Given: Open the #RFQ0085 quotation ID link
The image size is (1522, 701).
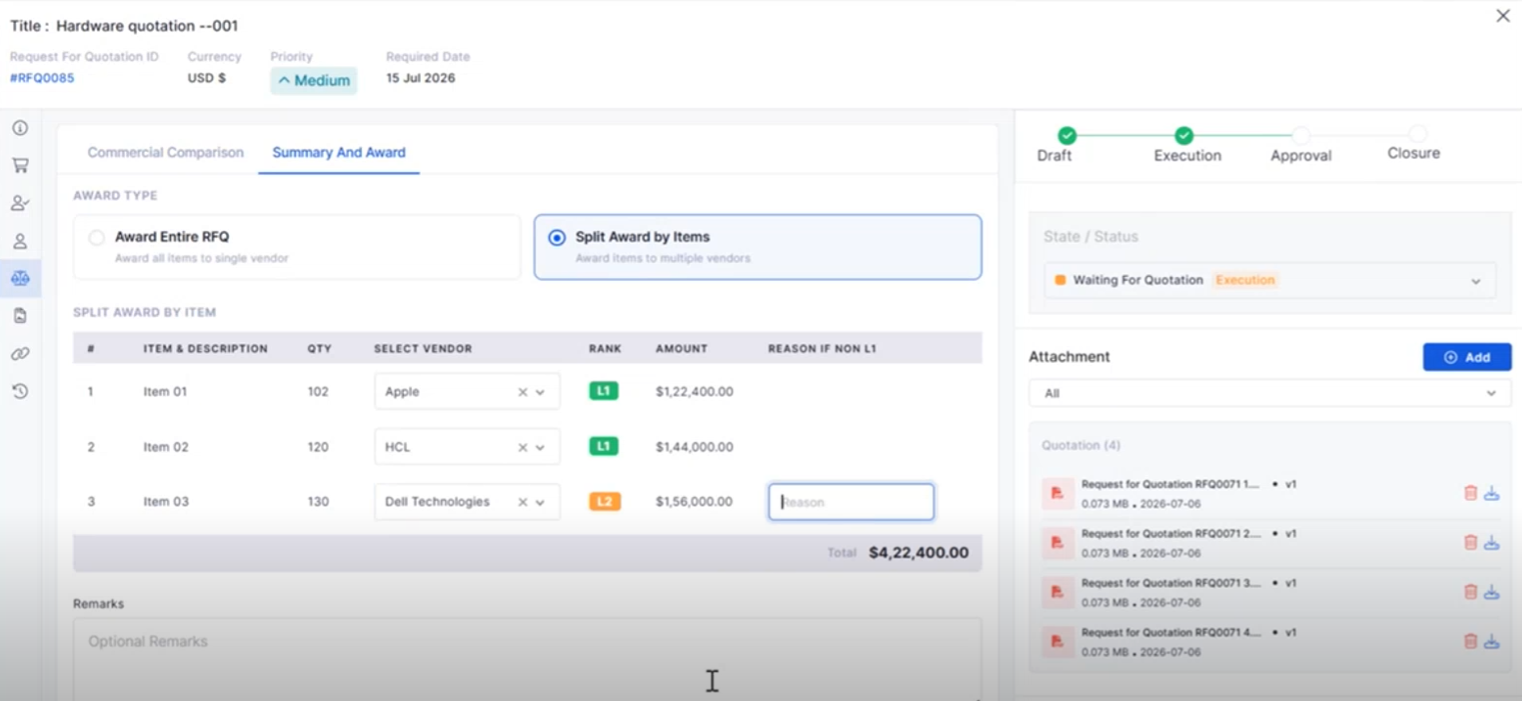Looking at the screenshot, I should [x=42, y=78].
